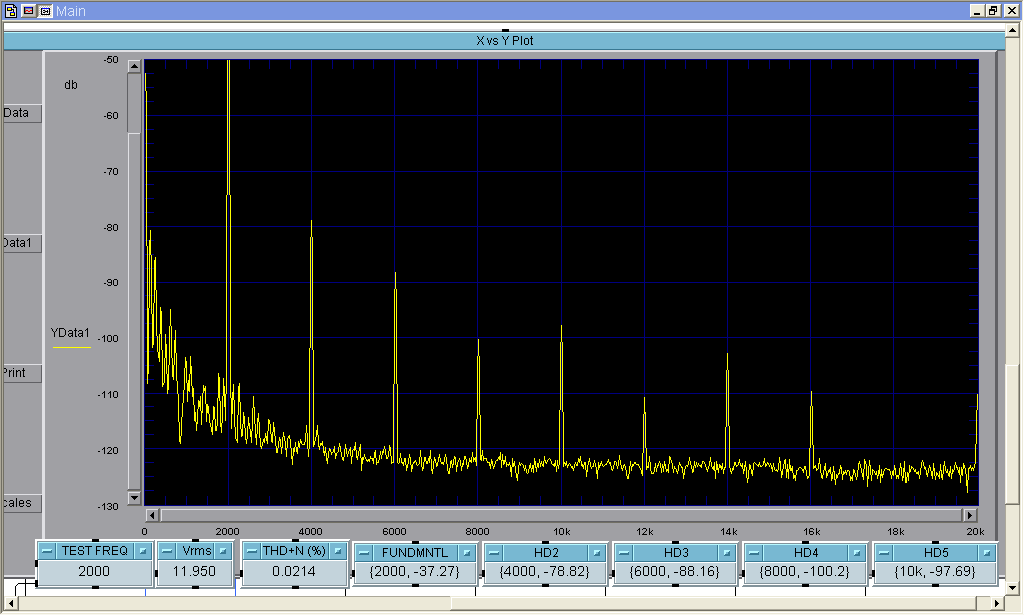Click the first icon in Main title bar

point(11,10)
